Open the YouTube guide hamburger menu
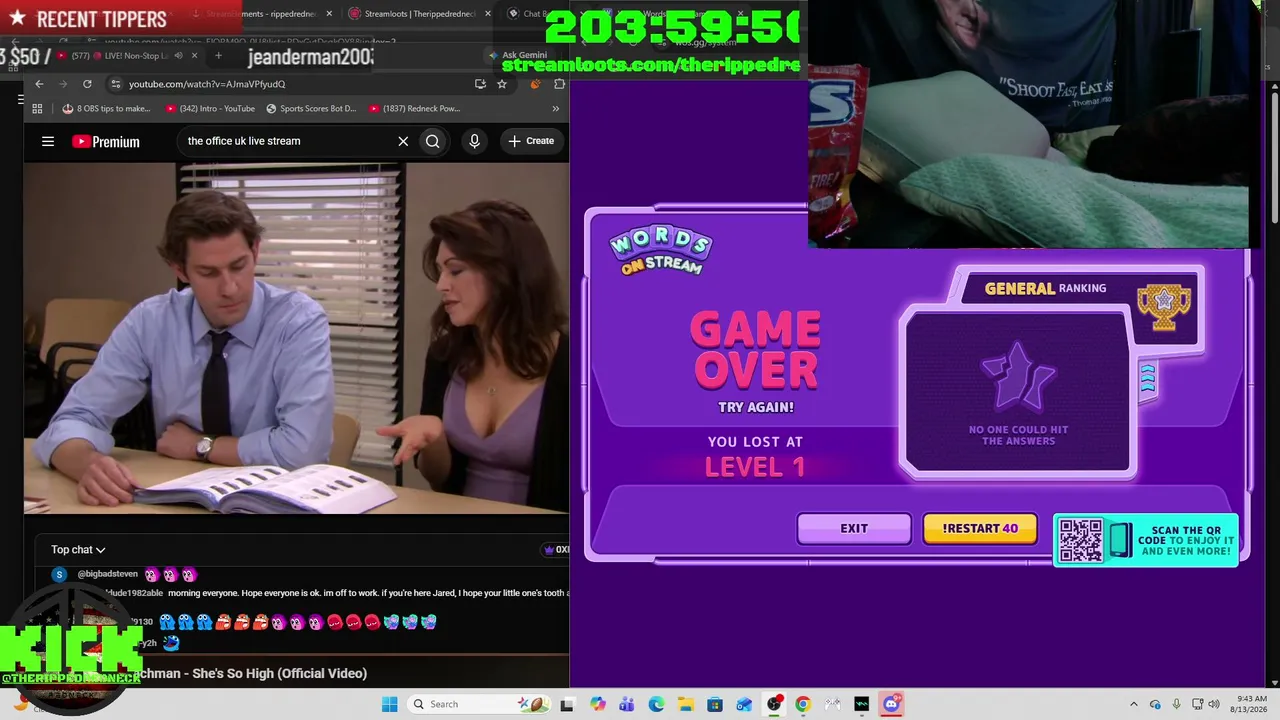1280x720 pixels. [48, 141]
